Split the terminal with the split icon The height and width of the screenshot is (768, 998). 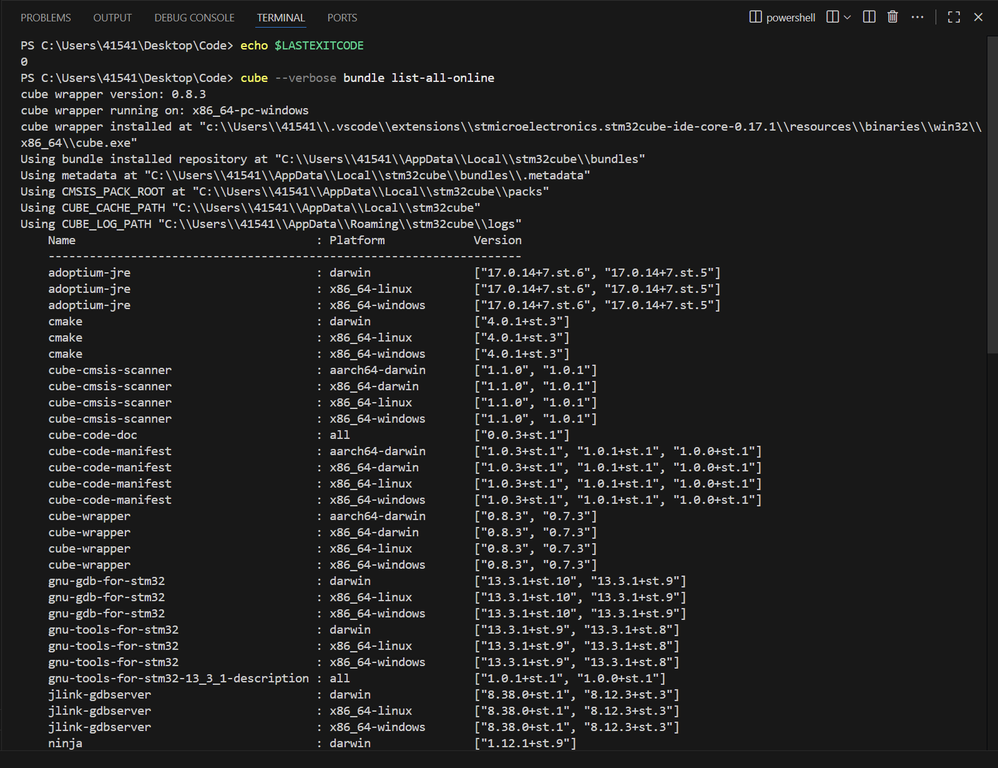tap(869, 17)
